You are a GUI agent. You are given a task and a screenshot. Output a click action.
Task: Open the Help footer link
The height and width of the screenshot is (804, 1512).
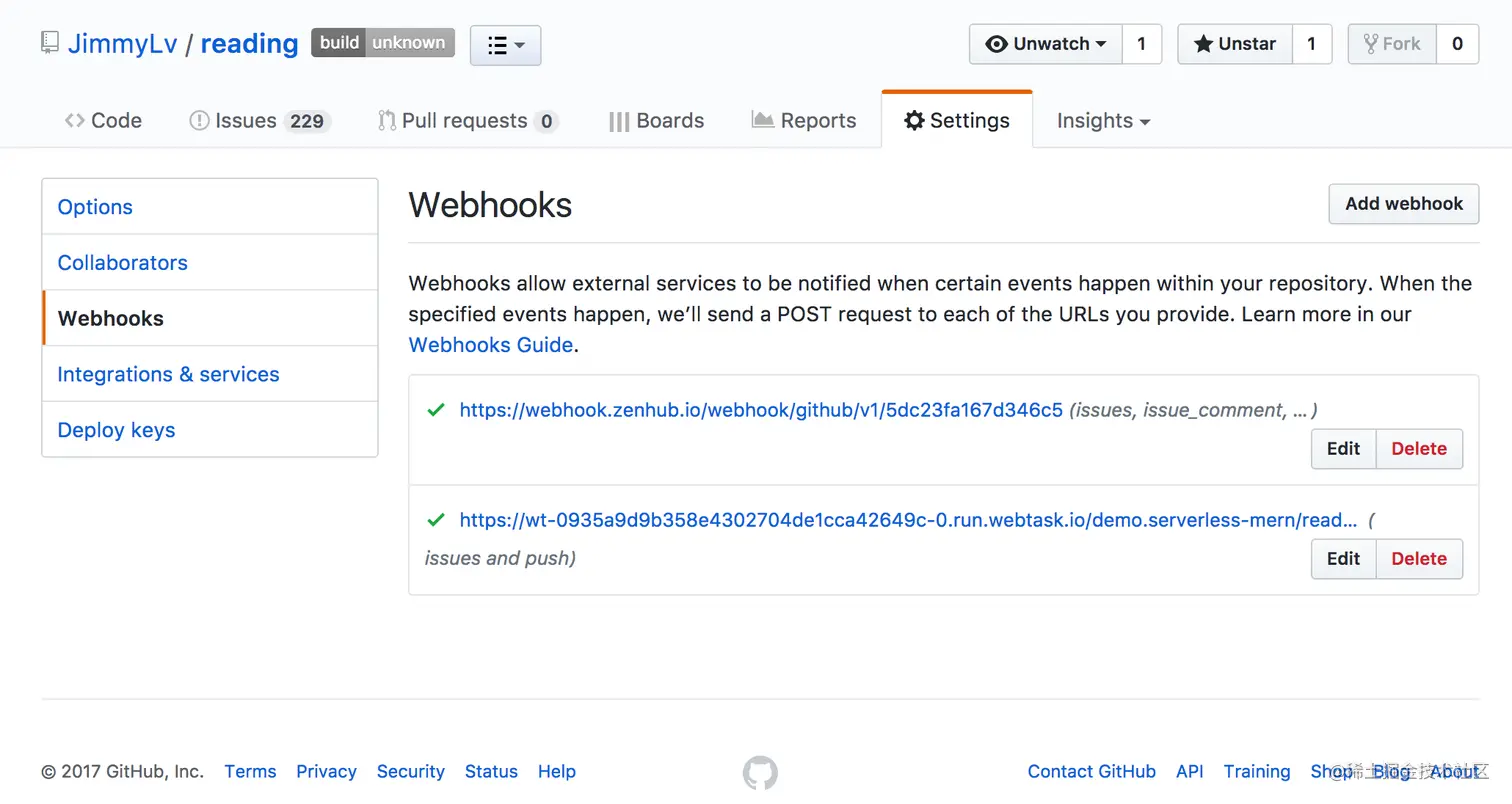click(x=557, y=772)
